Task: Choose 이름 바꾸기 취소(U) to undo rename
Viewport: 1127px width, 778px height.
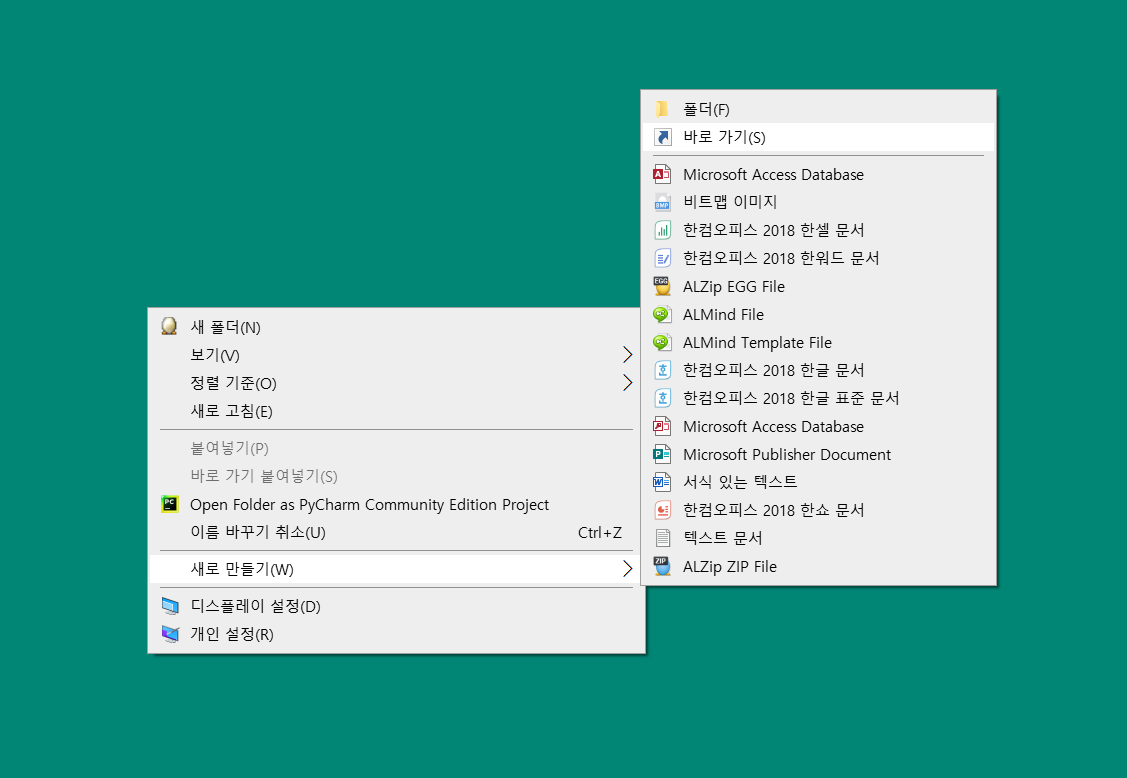Action: click(x=396, y=532)
